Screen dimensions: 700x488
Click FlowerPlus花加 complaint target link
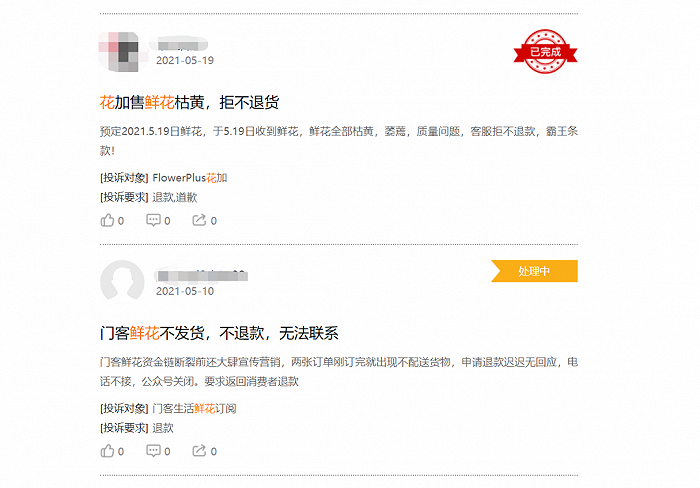tap(190, 178)
